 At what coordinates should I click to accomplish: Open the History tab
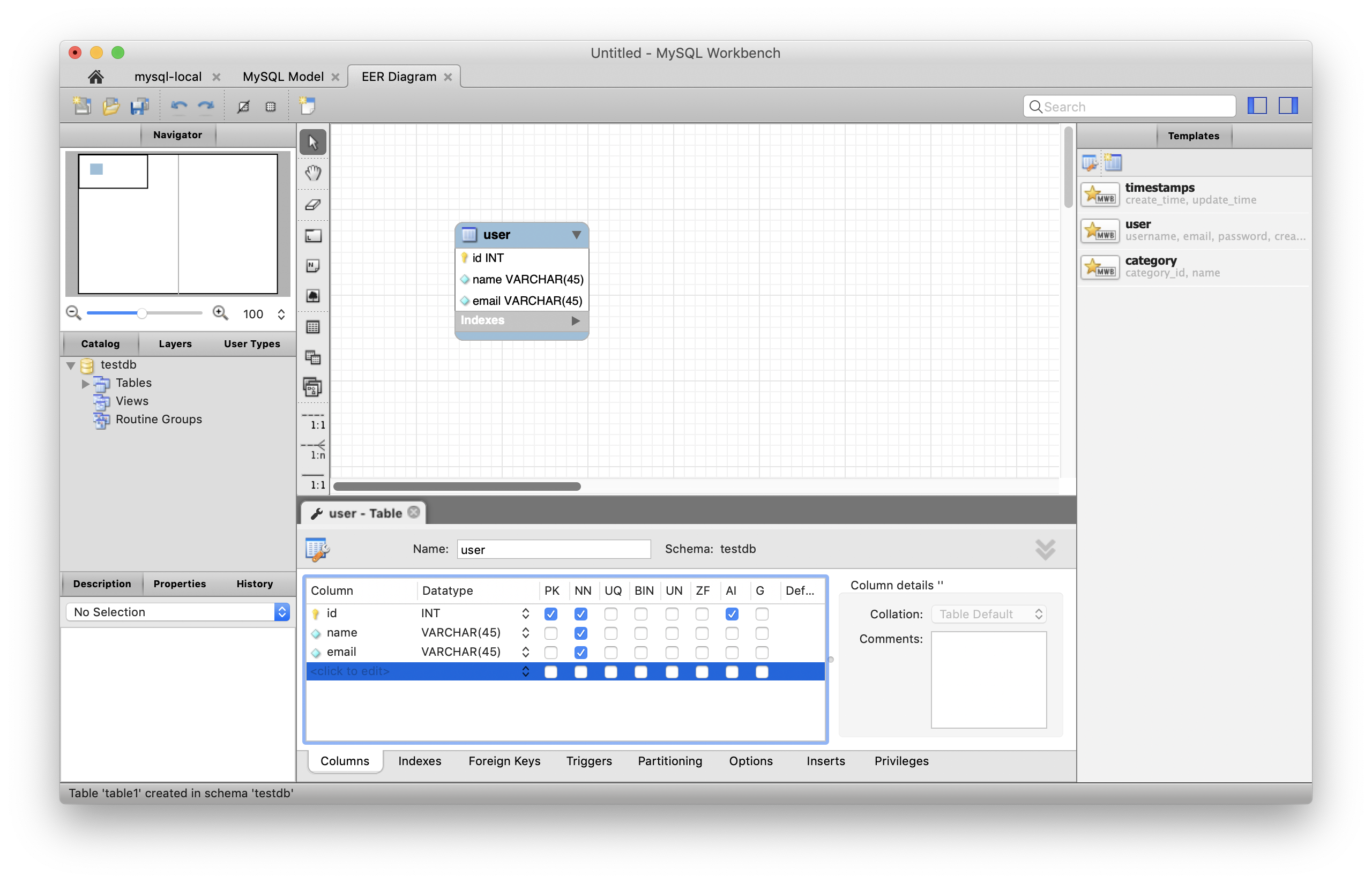click(x=255, y=583)
